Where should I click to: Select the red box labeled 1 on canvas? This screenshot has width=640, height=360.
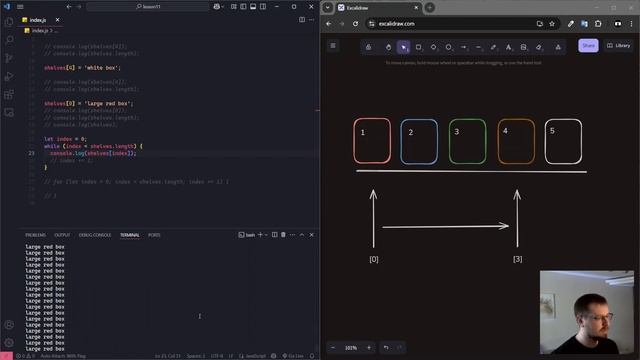click(372, 141)
